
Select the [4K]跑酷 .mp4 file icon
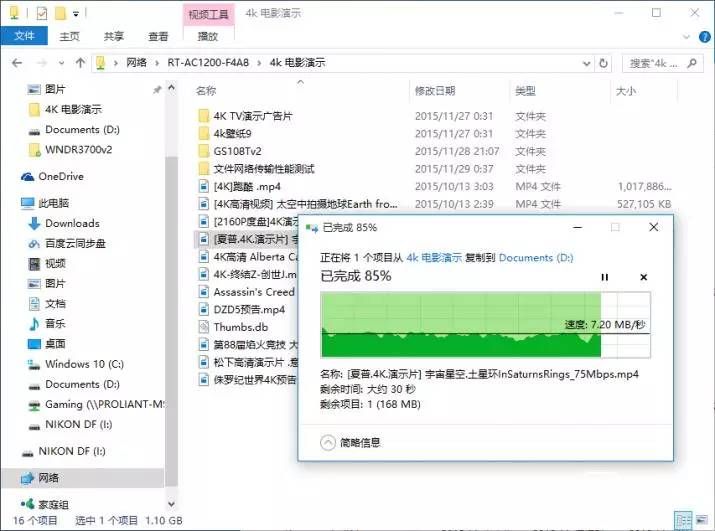pos(204,186)
